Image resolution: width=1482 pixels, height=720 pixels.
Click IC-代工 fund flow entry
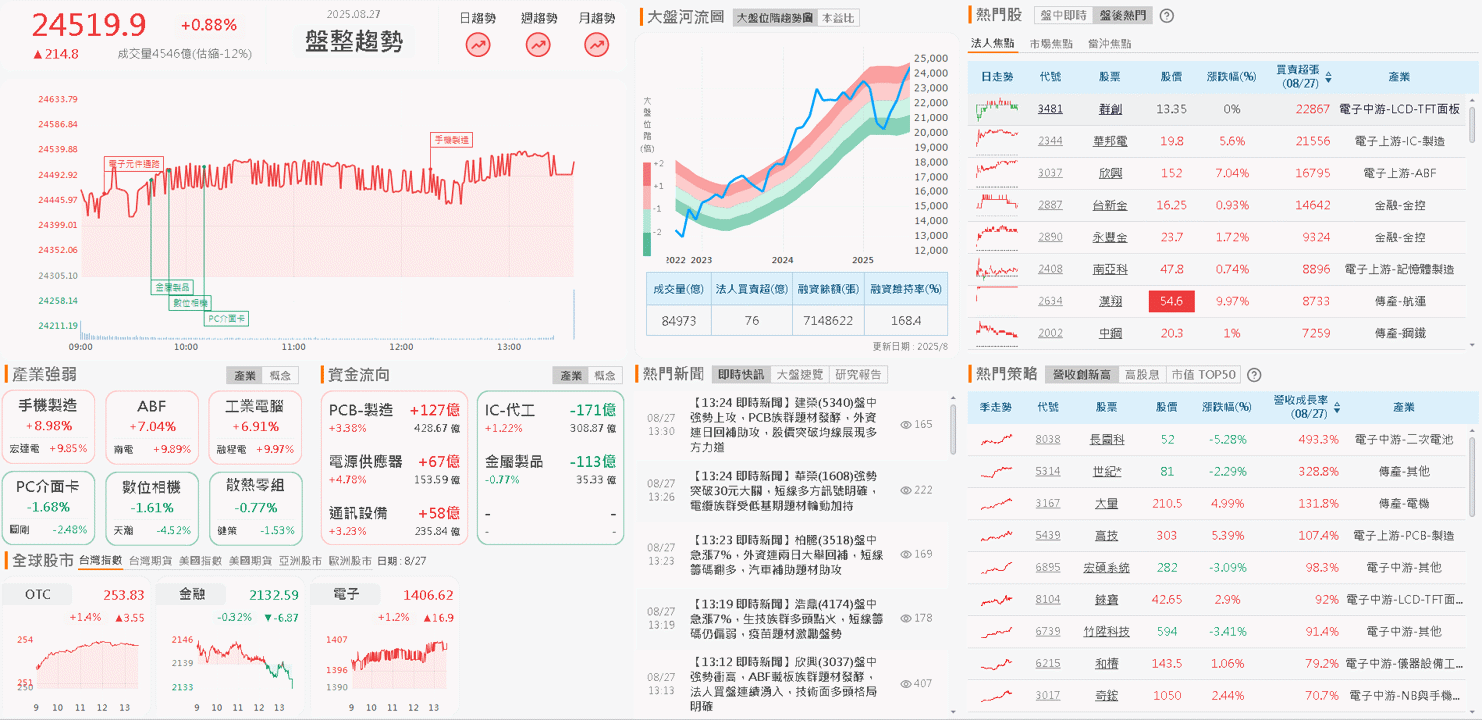click(x=549, y=418)
